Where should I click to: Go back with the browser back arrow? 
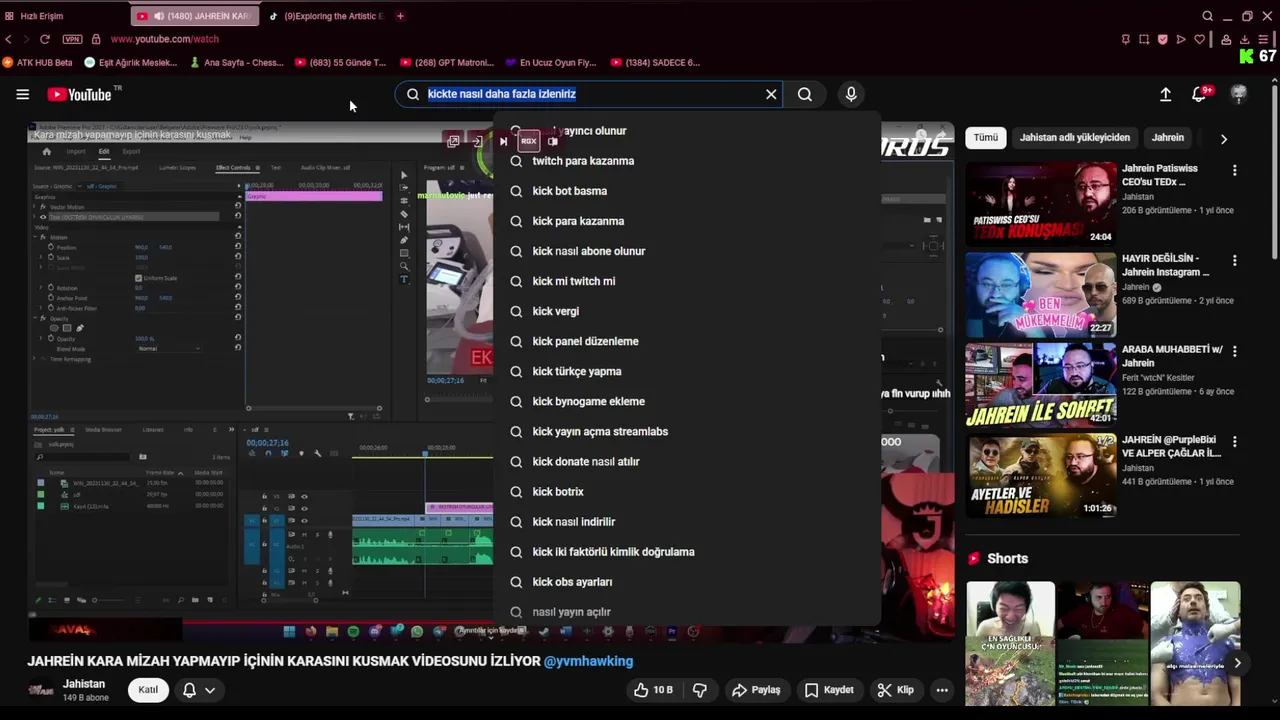(8, 39)
